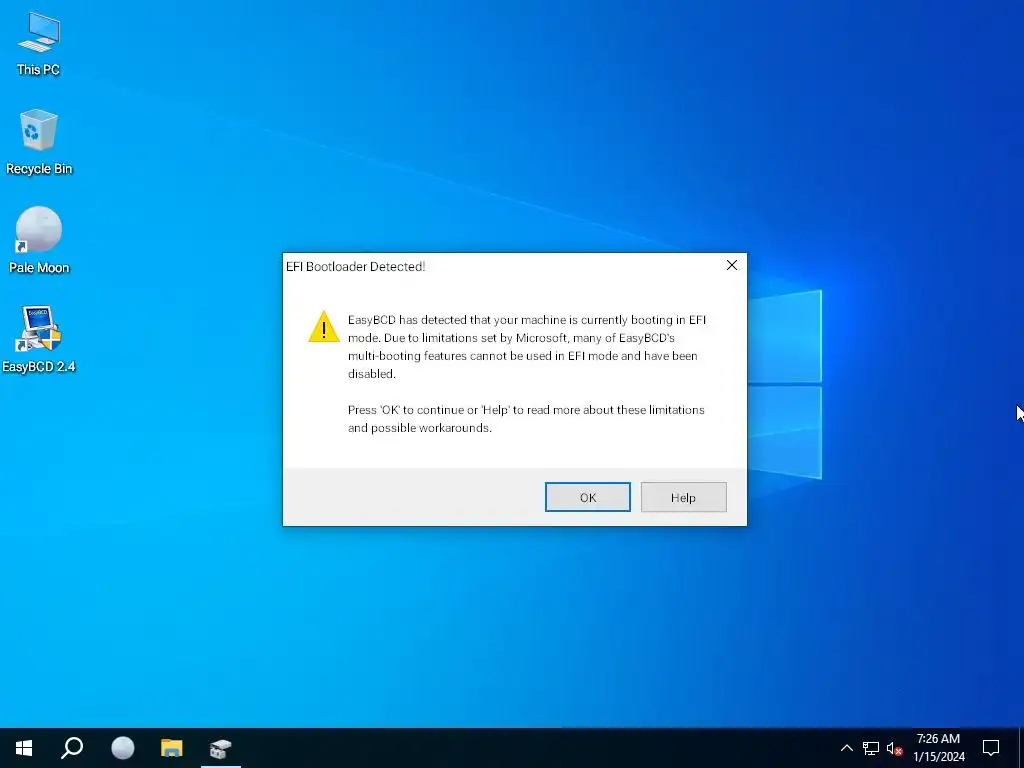This screenshot has height=768, width=1024.
Task: Open Help about EFI limitations
Action: pyautogui.click(x=683, y=497)
